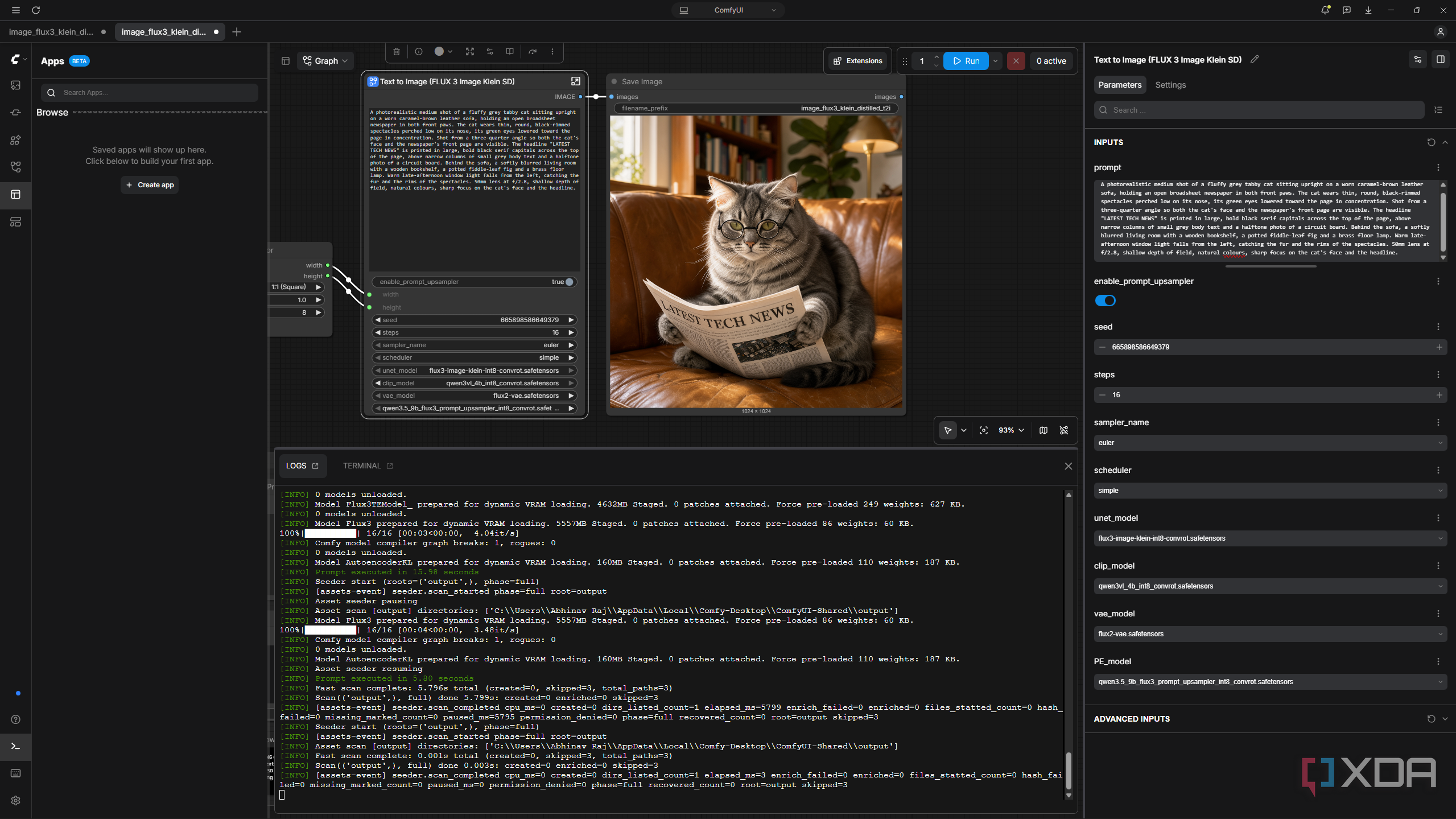Delete selected node with trash icon

397,51
